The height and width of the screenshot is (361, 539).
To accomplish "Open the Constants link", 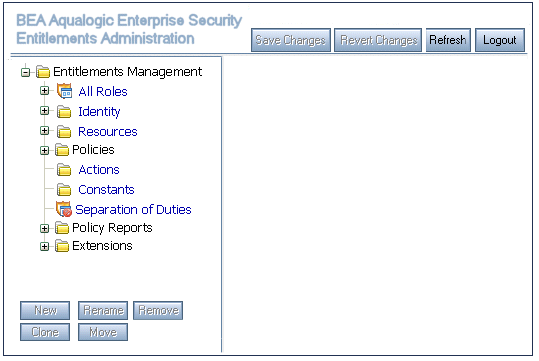I will pos(106,190).
